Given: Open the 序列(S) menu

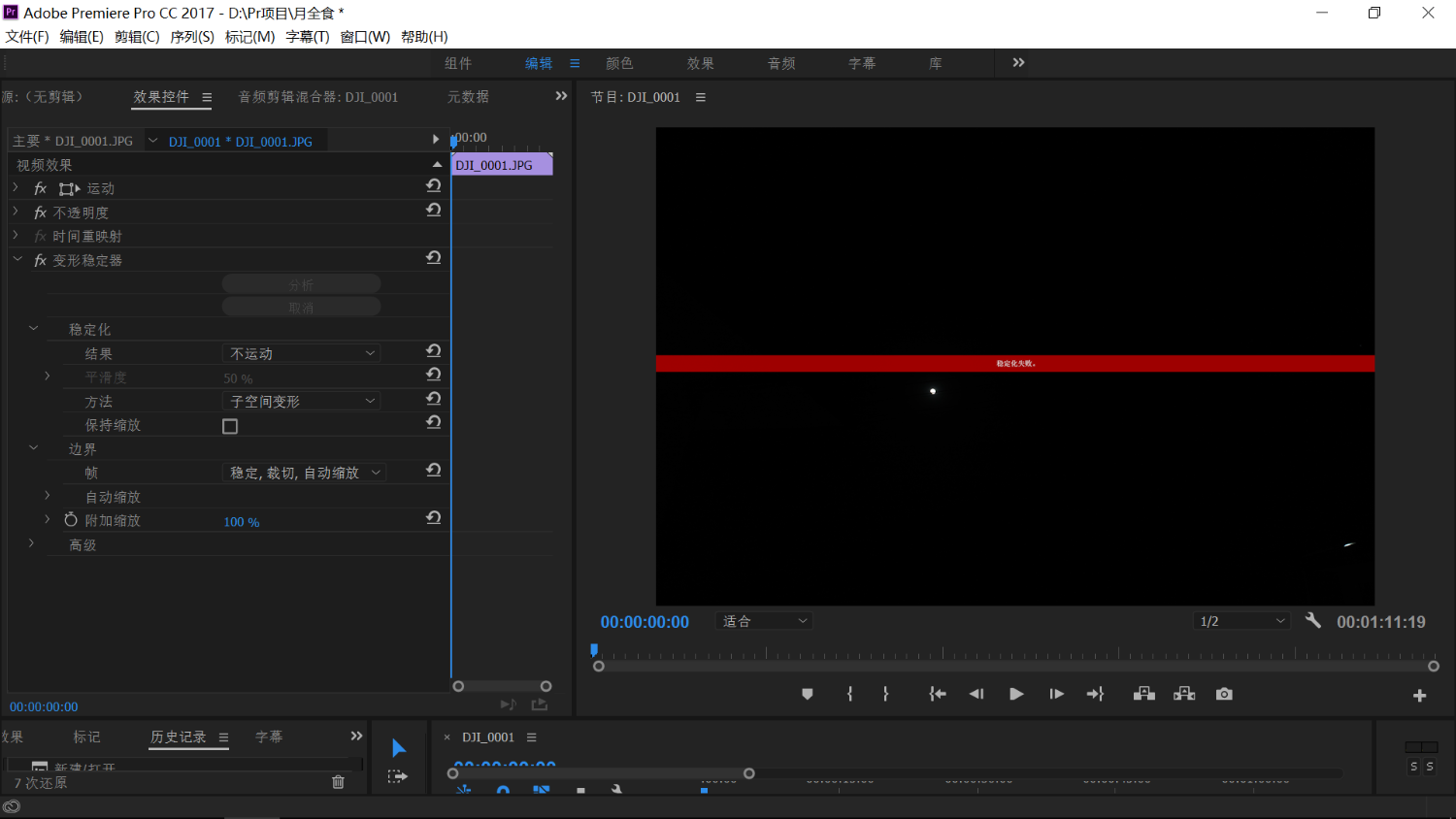Looking at the screenshot, I should (x=192, y=36).
